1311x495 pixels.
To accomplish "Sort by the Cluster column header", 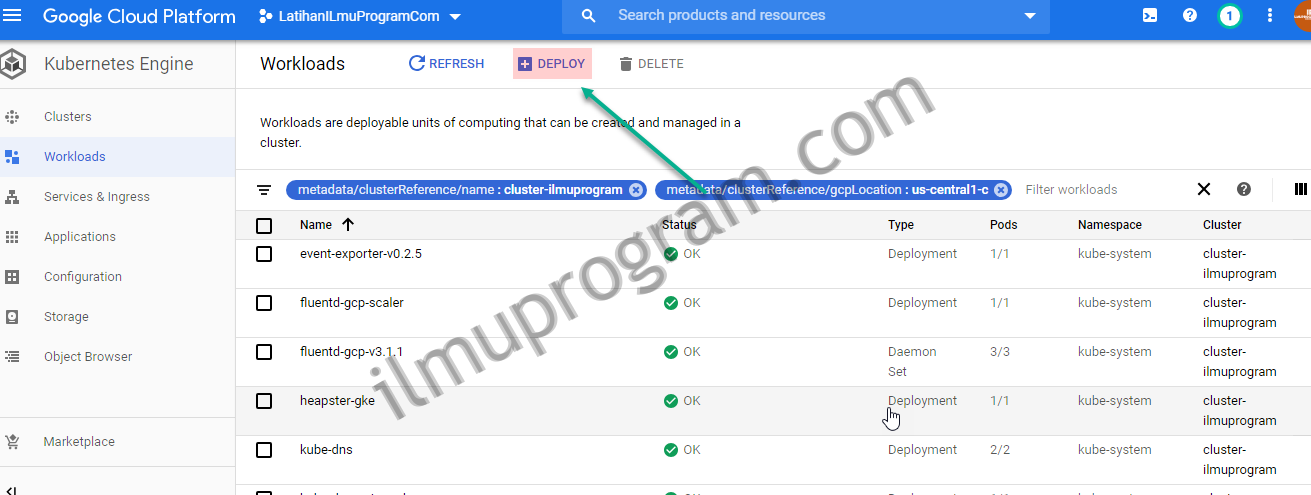I will 1222,225.
